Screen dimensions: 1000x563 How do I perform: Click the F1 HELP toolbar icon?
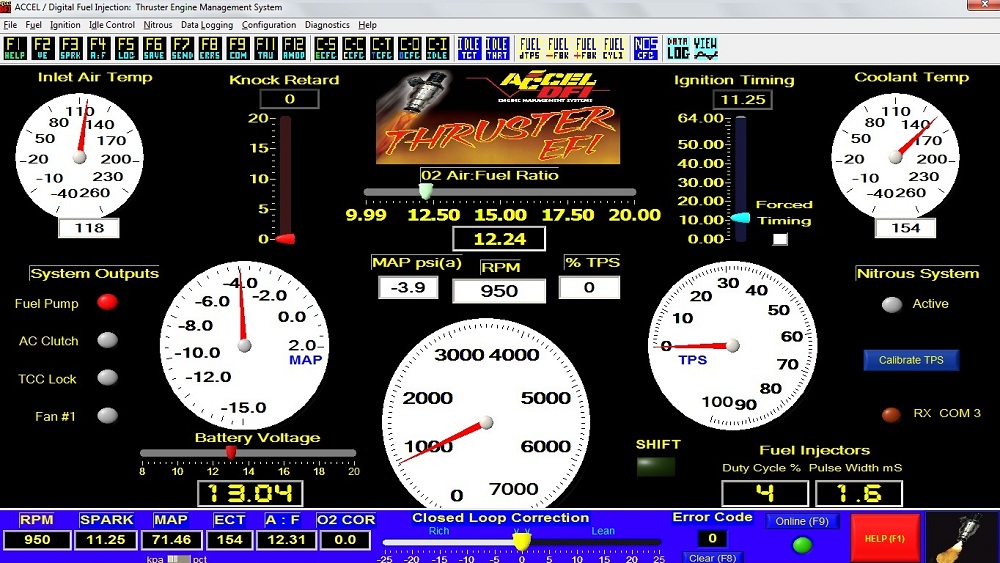[x=15, y=48]
